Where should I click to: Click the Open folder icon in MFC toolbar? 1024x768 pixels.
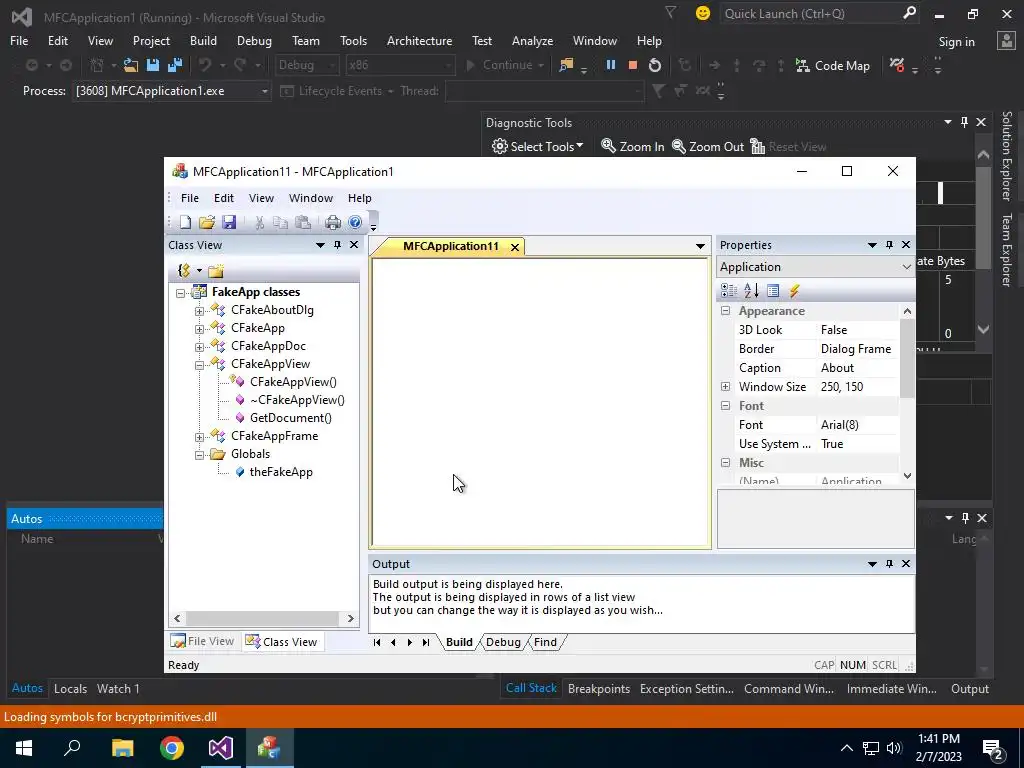(207, 222)
